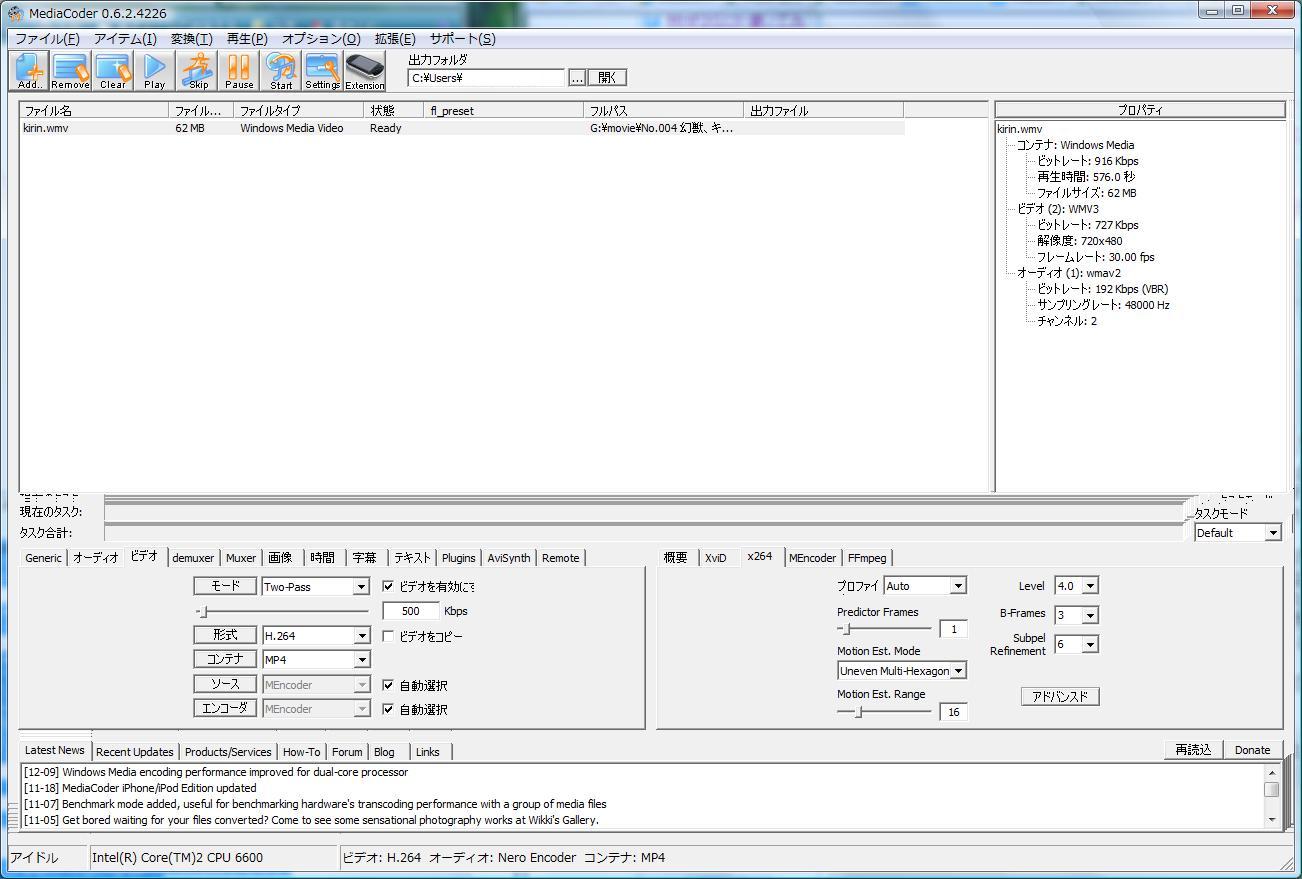Clear the file list with the Clear icon
Viewport: 1302px width, 879px height.
[x=112, y=69]
